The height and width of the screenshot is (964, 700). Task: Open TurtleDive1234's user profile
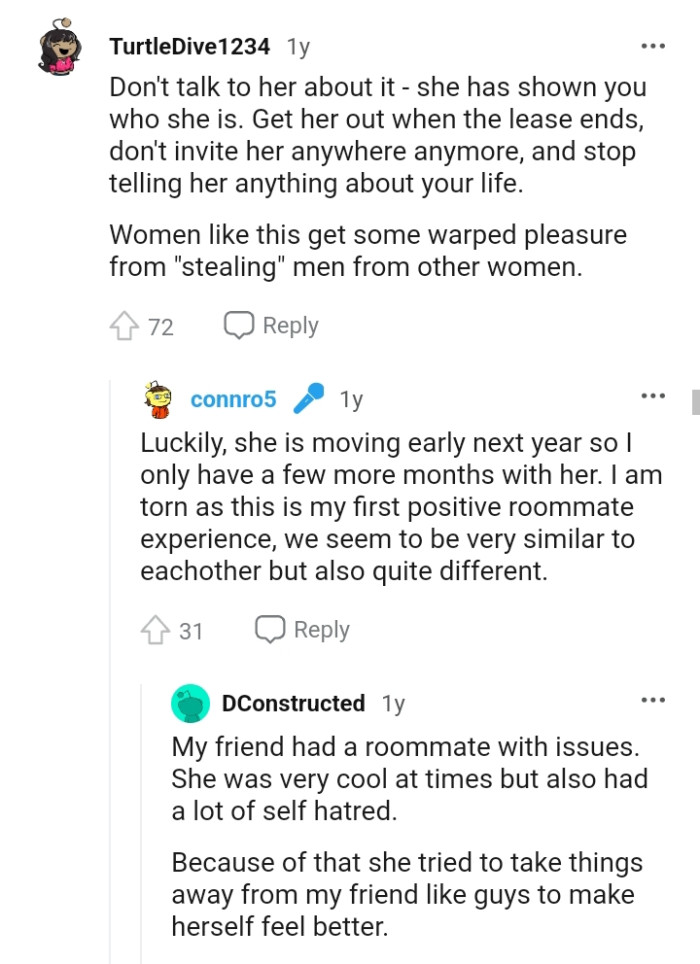pyautogui.click(x=189, y=47)
